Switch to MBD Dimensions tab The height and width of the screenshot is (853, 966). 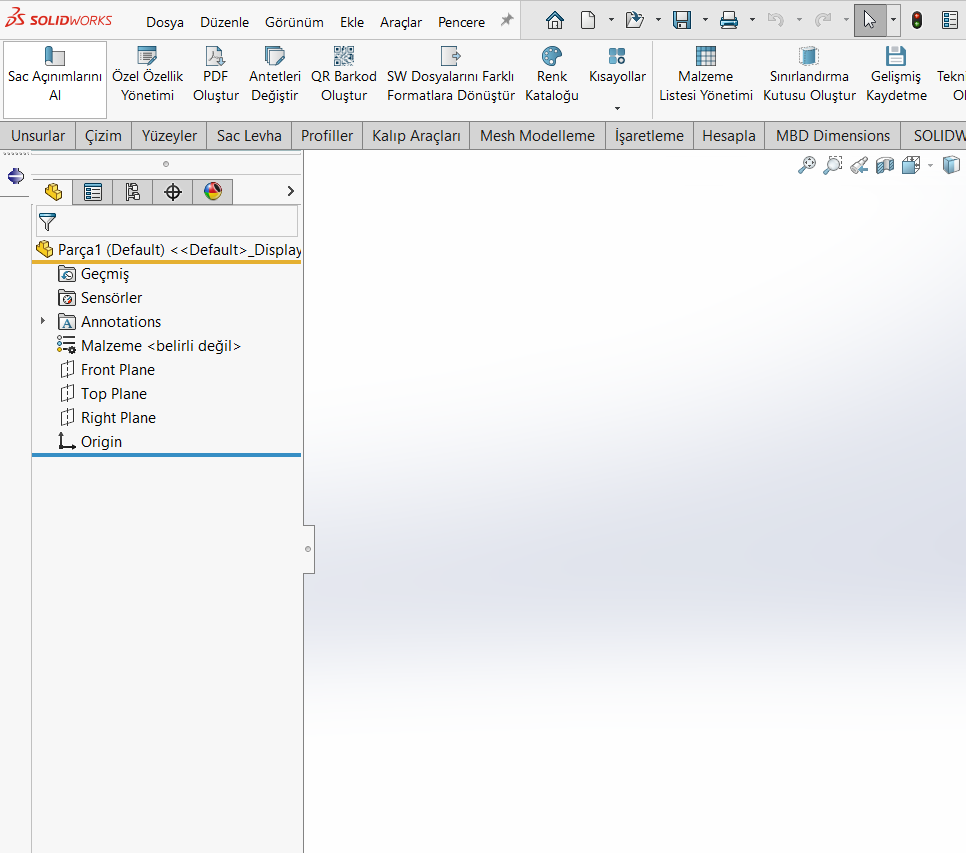pyautogui.click(x=832, y=135)
